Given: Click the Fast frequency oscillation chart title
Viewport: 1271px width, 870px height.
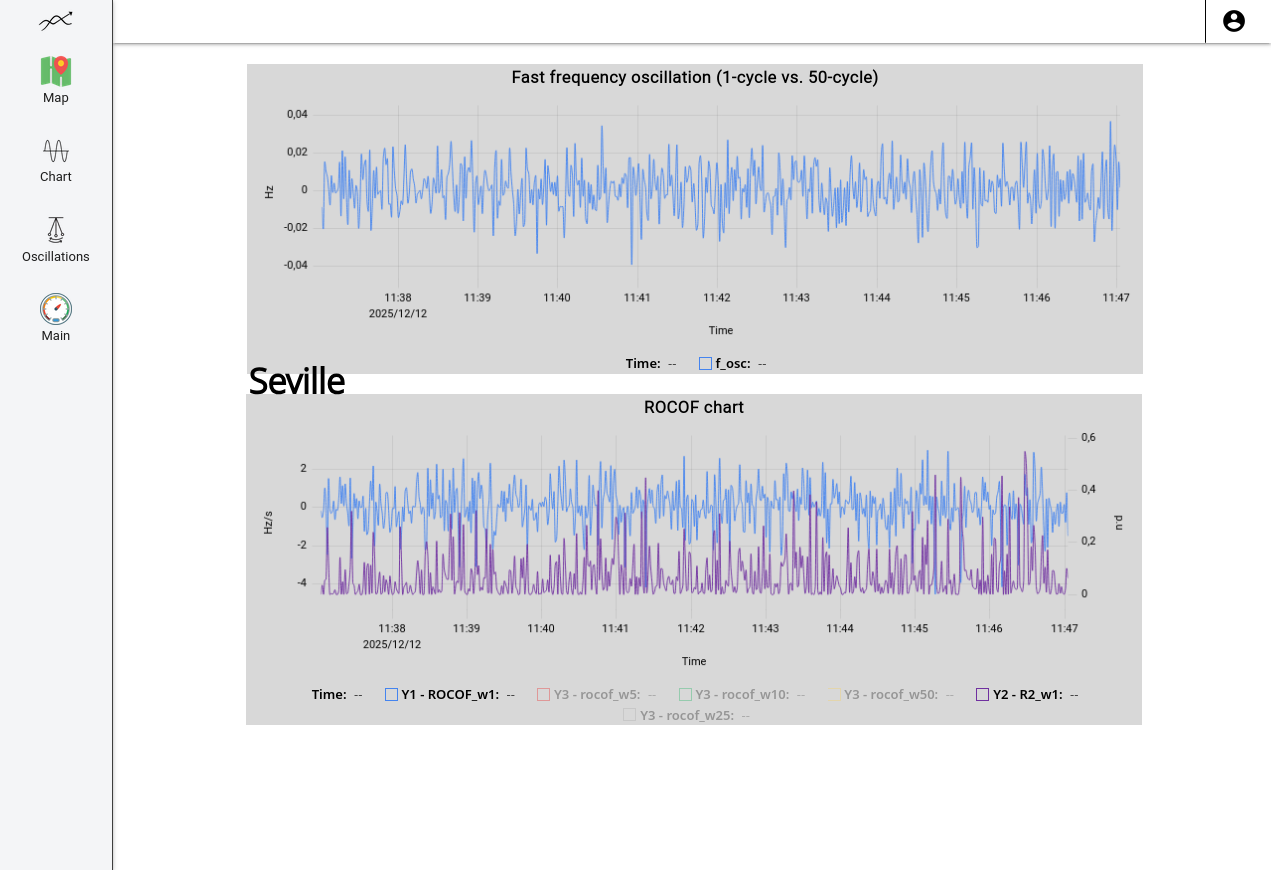Looking at the screenshot, I should (695, 77).
